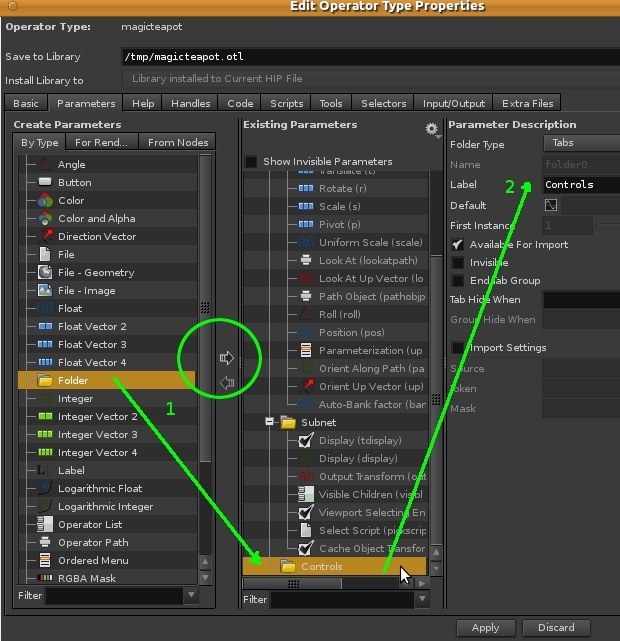
Task: Collapse the Subnet folder tree
Action: point(270,423)
